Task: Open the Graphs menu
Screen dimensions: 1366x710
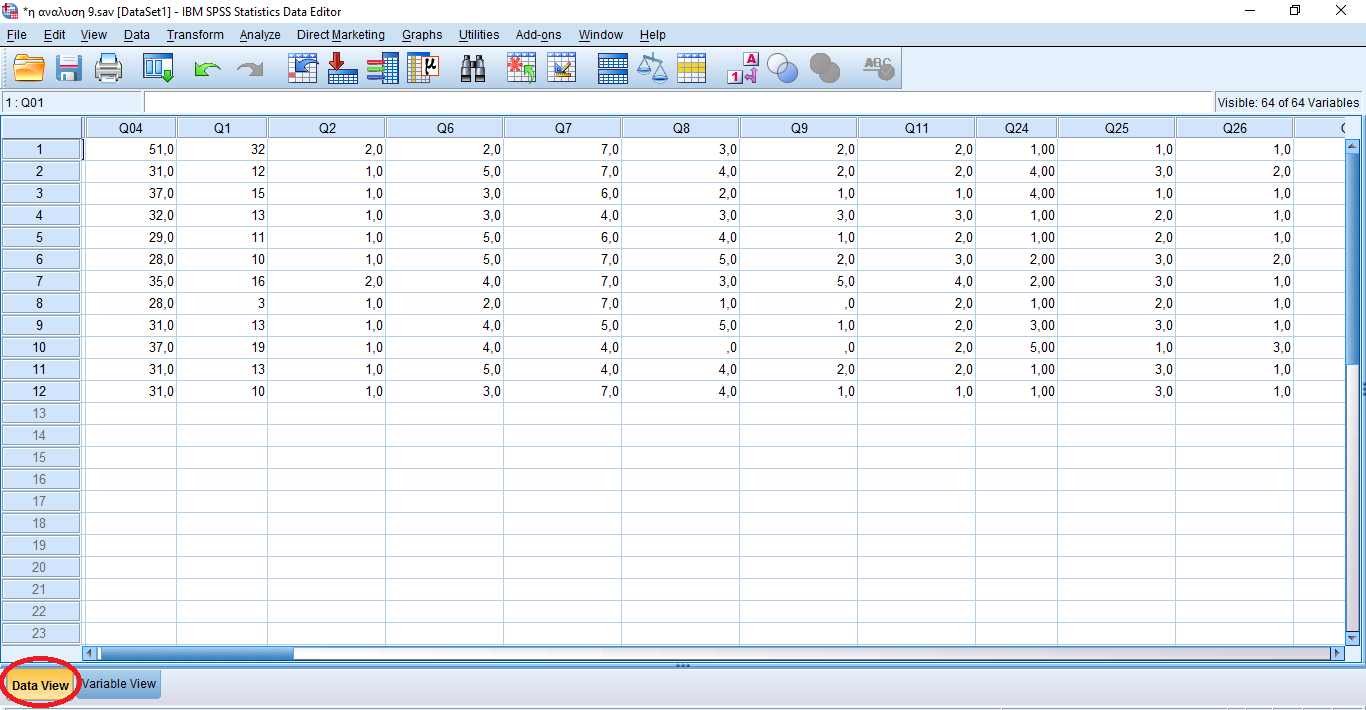Action: (x=422, y=35)
